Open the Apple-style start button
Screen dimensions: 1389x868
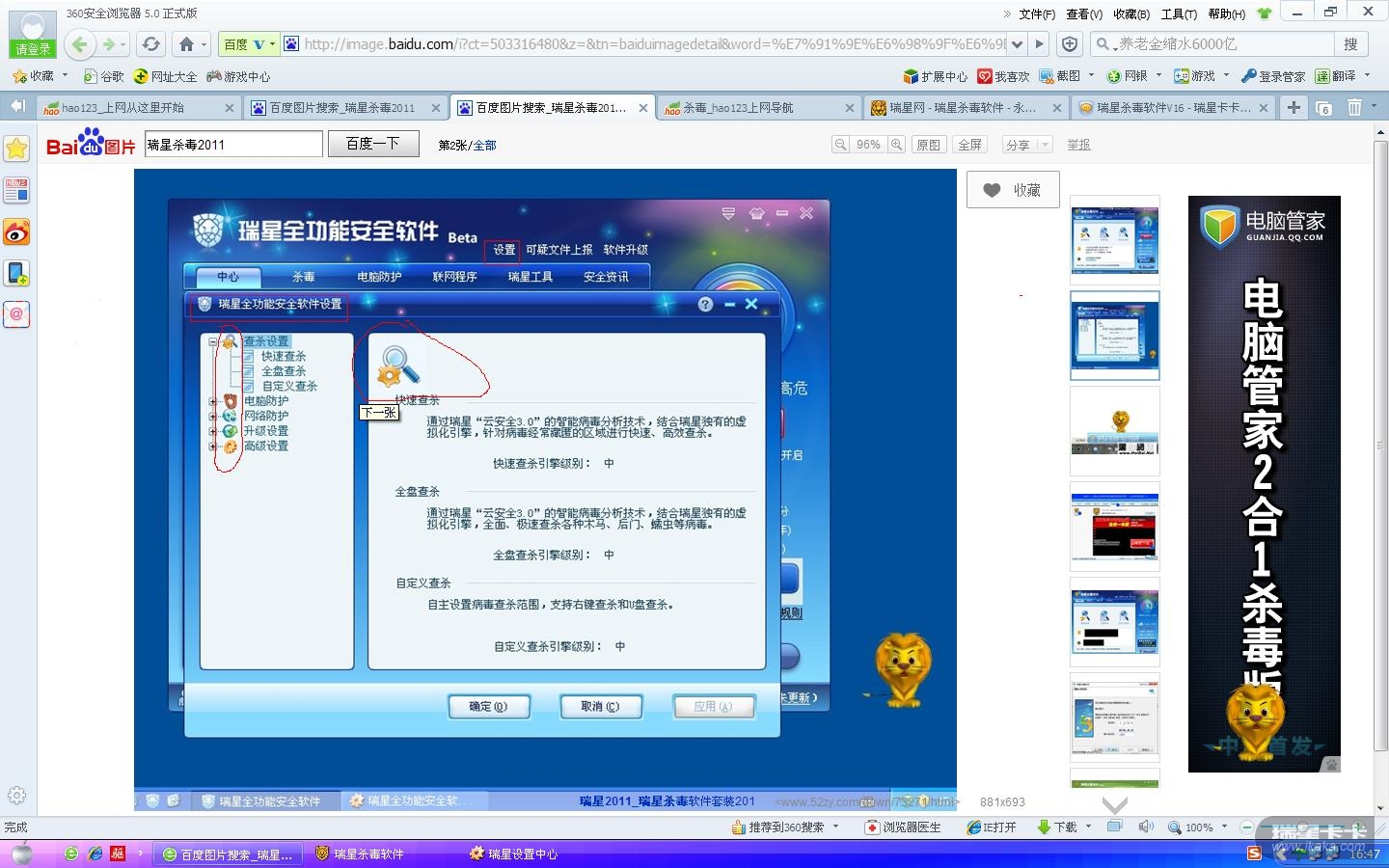tap(21, 854)
